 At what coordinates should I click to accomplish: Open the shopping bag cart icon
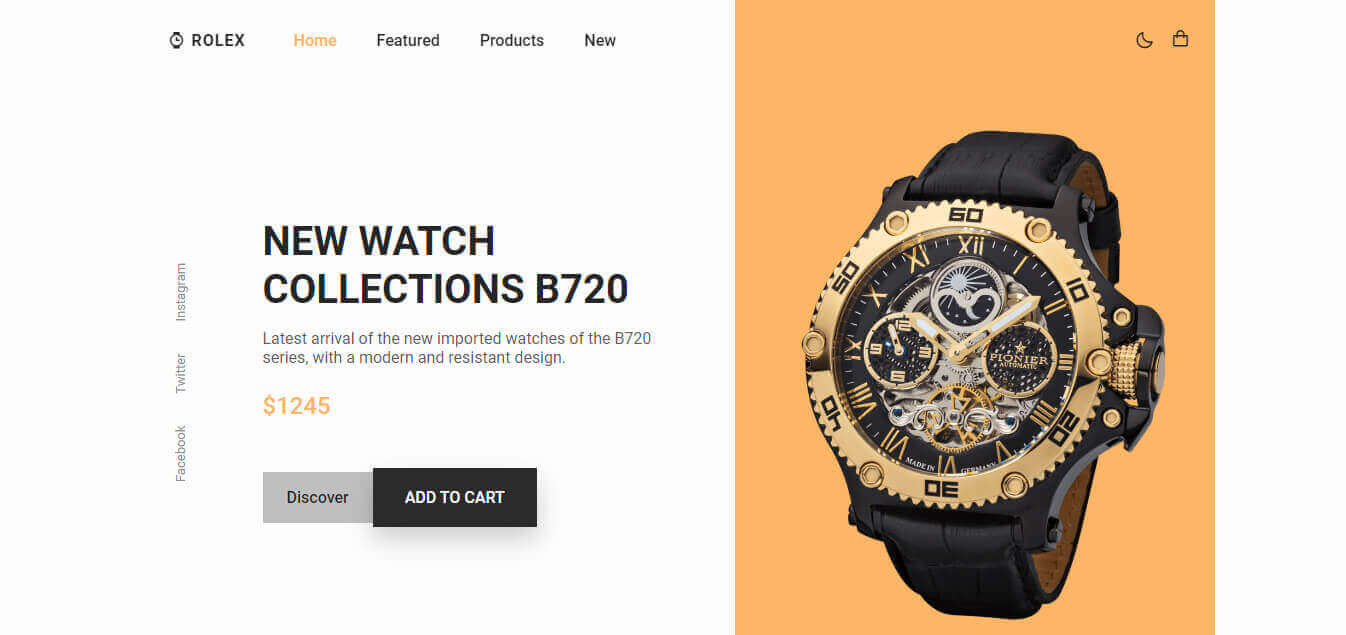tap(1181, 39)
